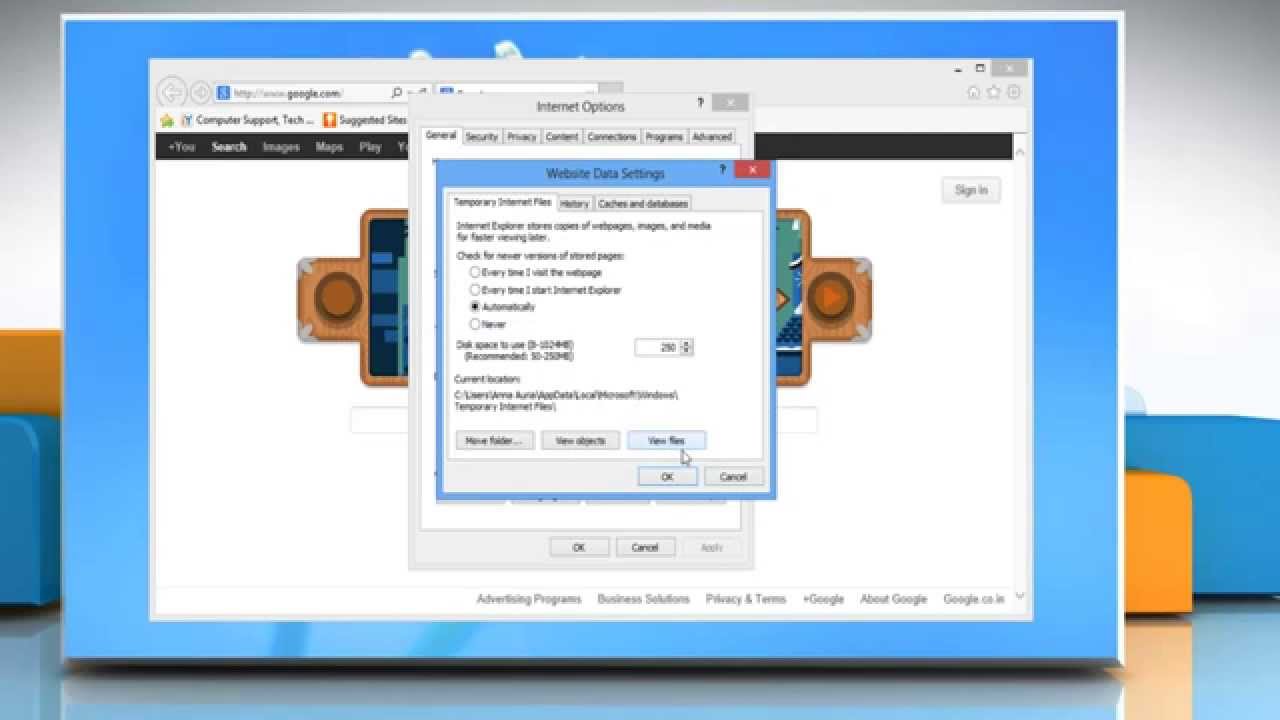
Task: Open the Privacy tab in Internet Options
Action: click(522, 136)
